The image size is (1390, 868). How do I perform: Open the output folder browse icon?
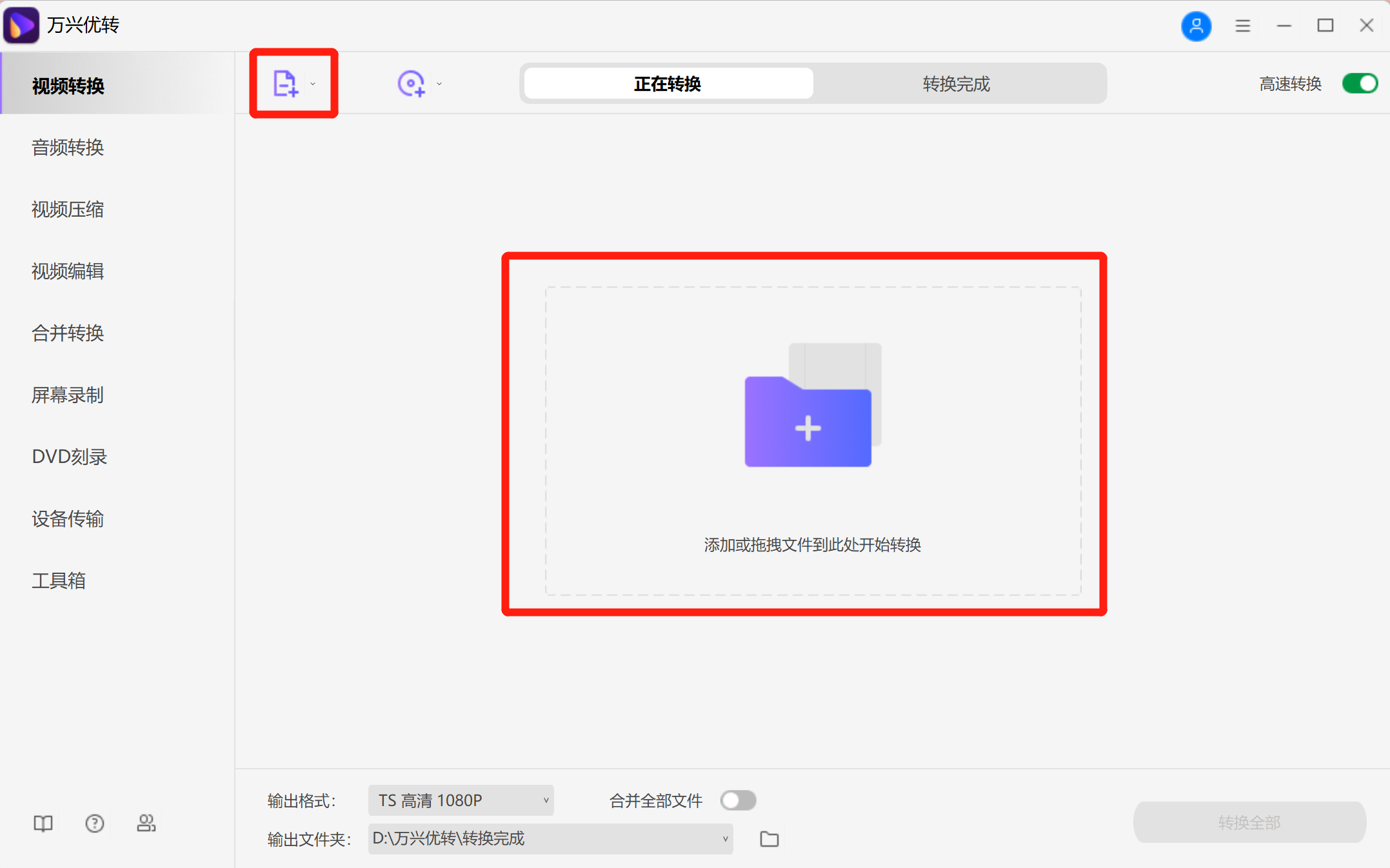769,838
